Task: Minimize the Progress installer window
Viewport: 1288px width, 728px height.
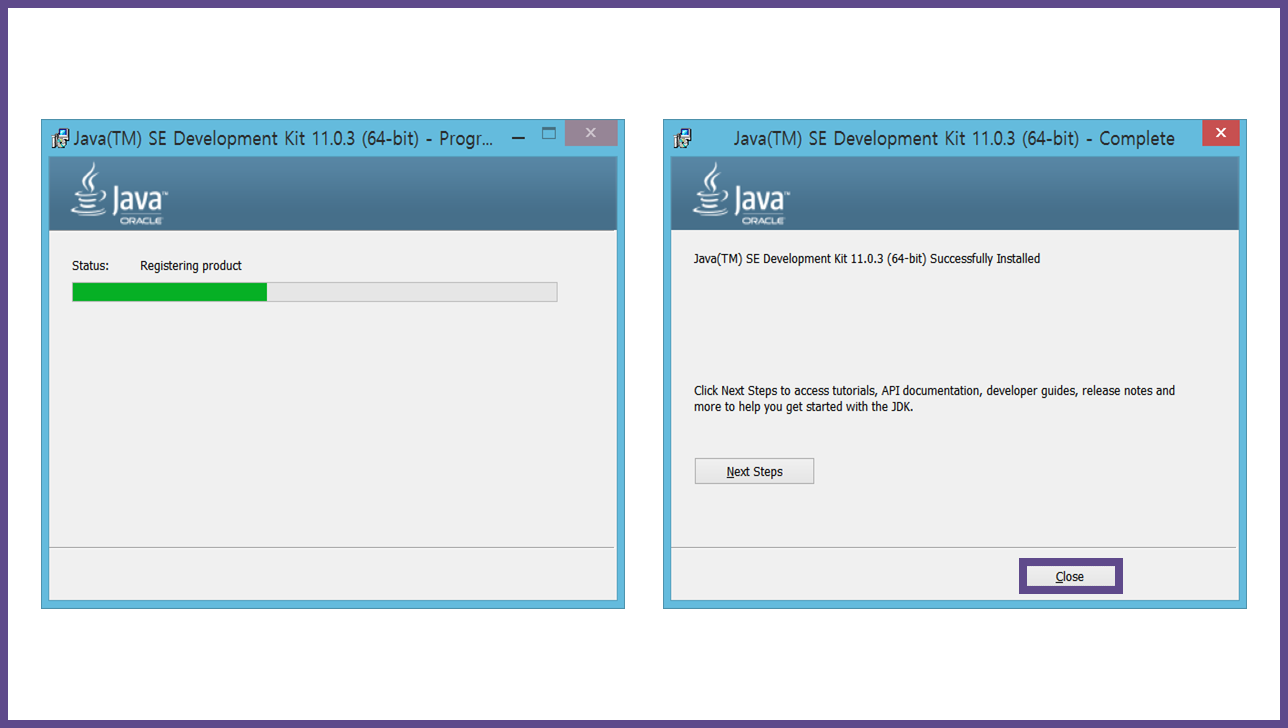Action: (x=518, y=137)
